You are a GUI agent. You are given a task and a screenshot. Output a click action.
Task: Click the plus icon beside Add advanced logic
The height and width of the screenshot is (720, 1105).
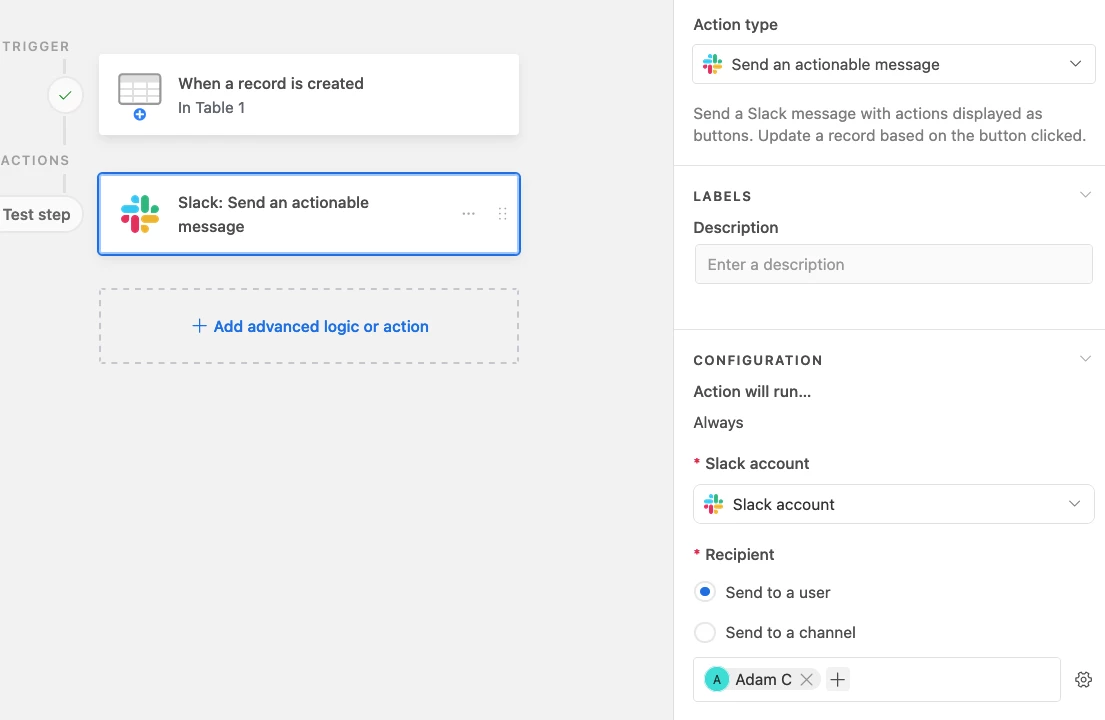(199, 325)
